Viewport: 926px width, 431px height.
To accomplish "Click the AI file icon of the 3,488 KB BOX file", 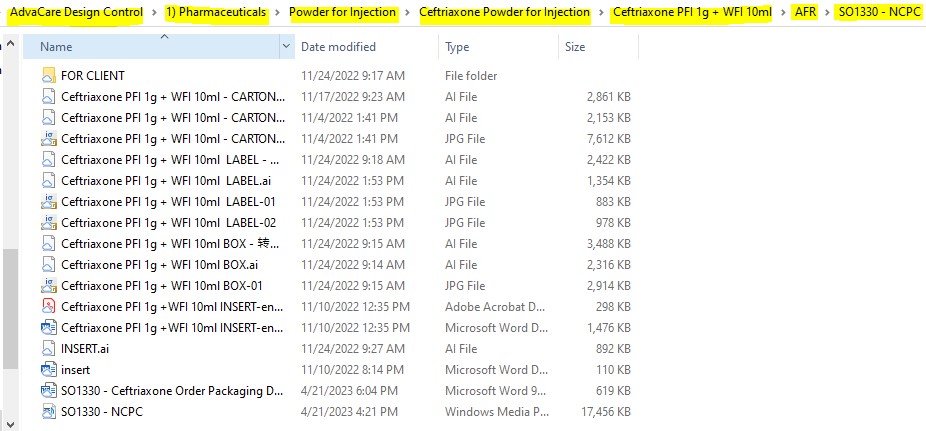I will tap(48, 243).
